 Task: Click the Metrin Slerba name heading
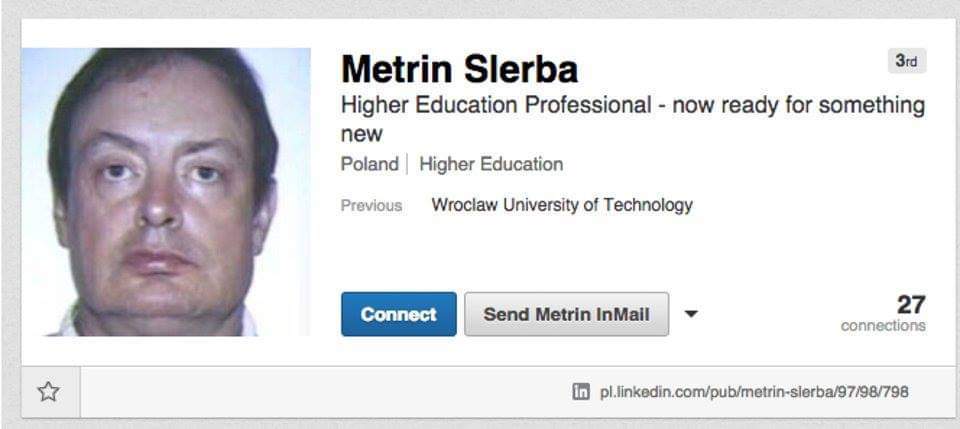[459, 70]
